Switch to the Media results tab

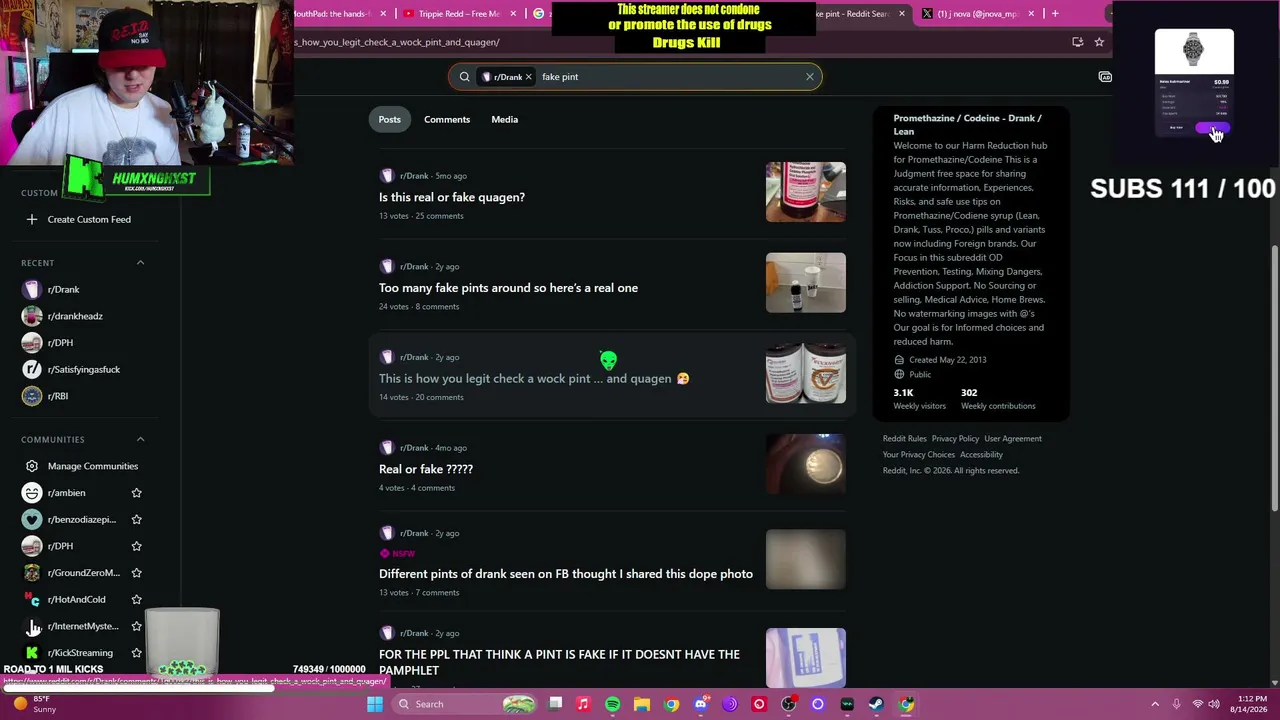(x=504, y=119)
